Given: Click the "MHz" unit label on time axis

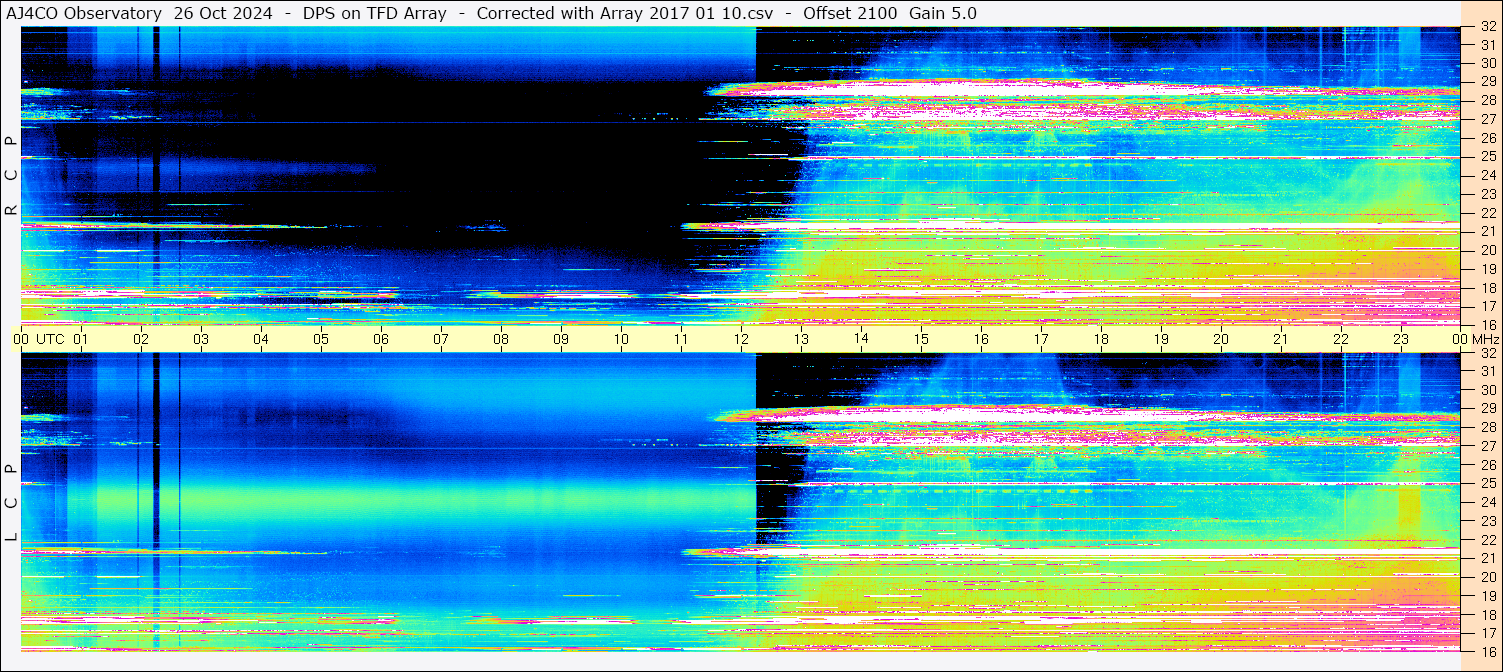Looking at the screenshot, I should coord(1485,339).
